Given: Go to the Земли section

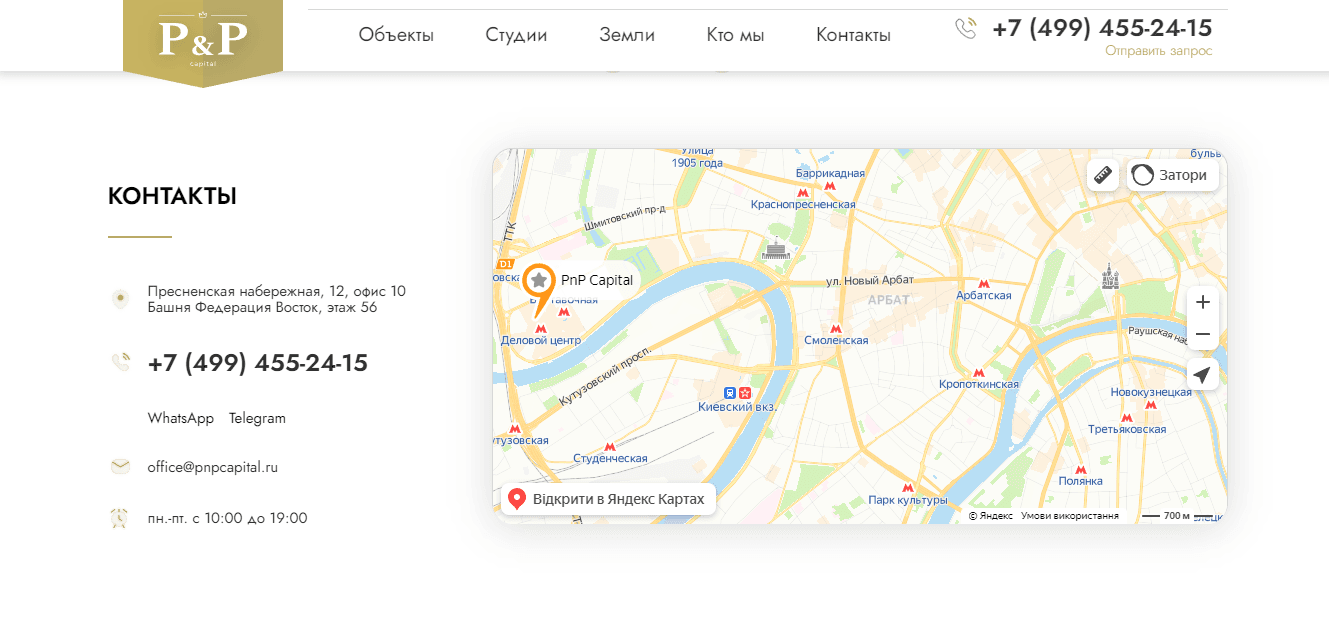Looking at the screenshot, I should [627, 35].
